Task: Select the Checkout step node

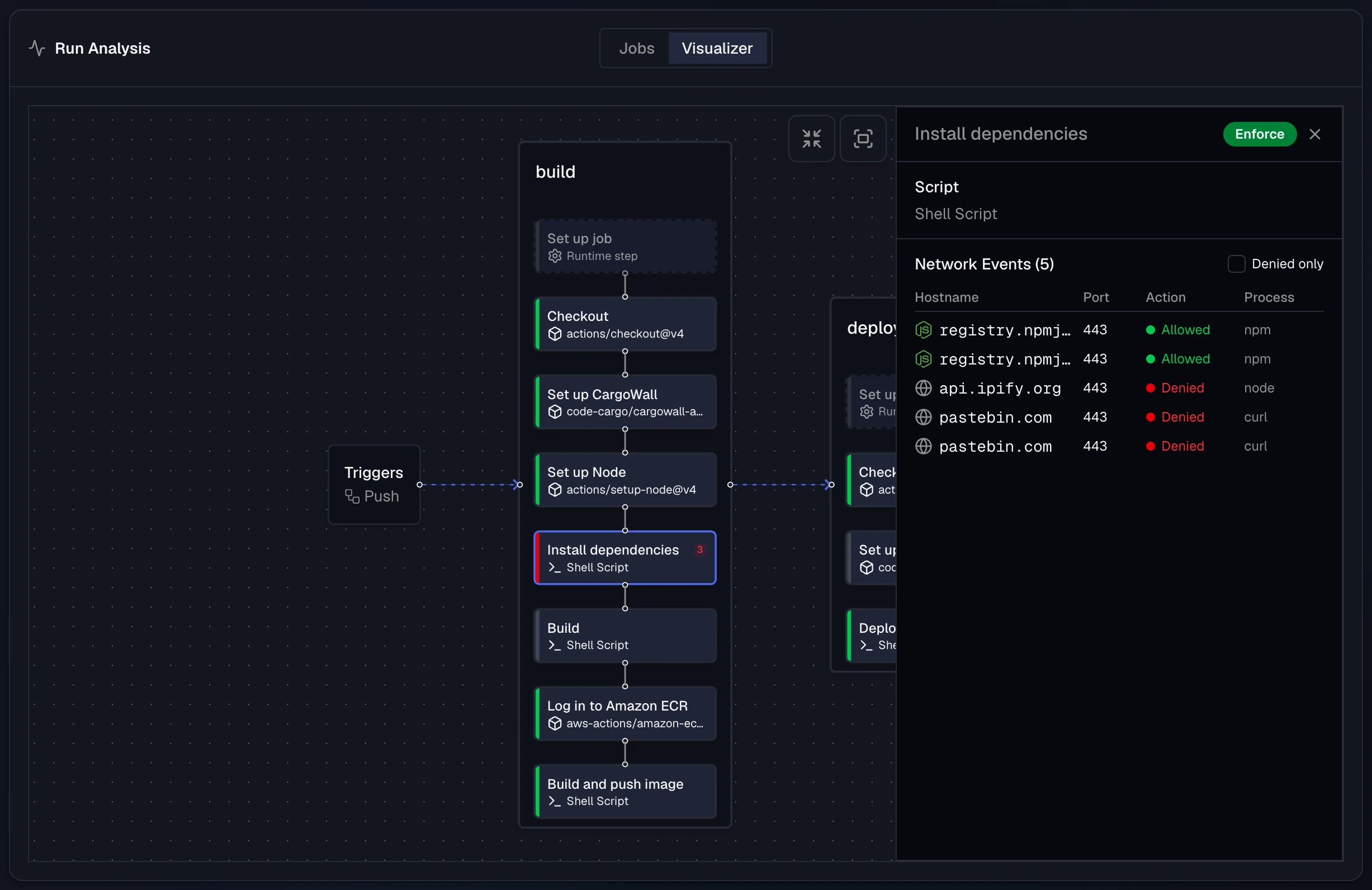Action: click(626, 325)
